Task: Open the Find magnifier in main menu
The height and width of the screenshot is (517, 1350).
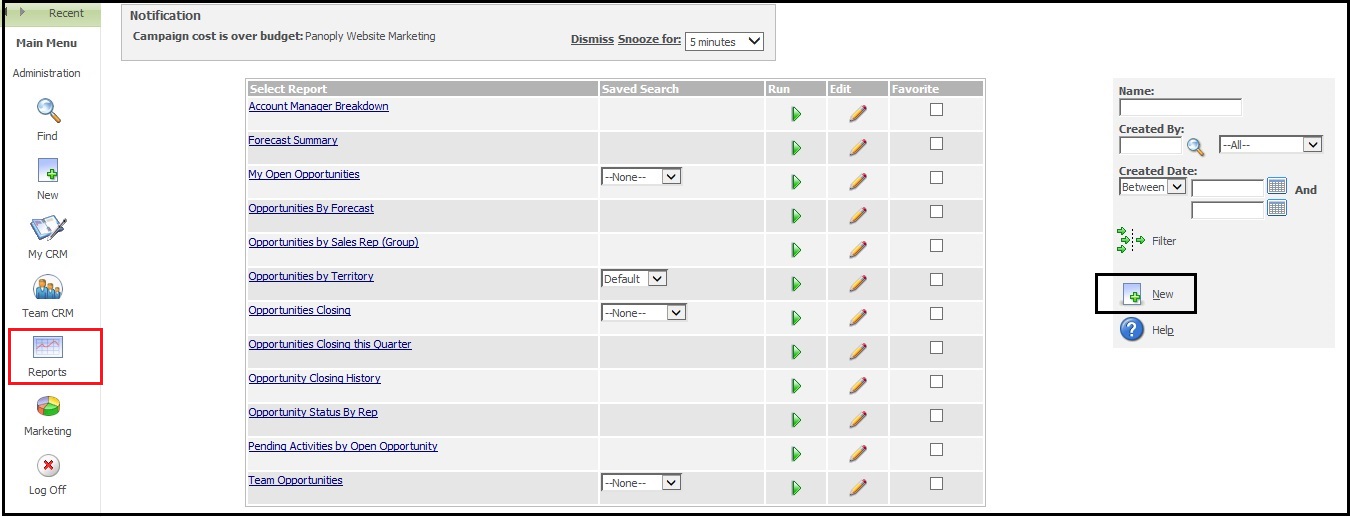Action: click(x=48, y=111)
